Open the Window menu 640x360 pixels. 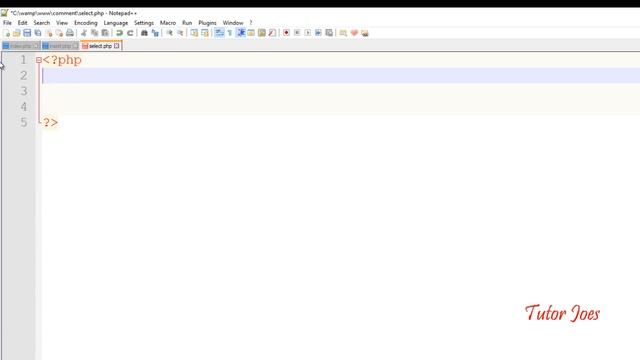pyautogui.click(x=233, y=23)
